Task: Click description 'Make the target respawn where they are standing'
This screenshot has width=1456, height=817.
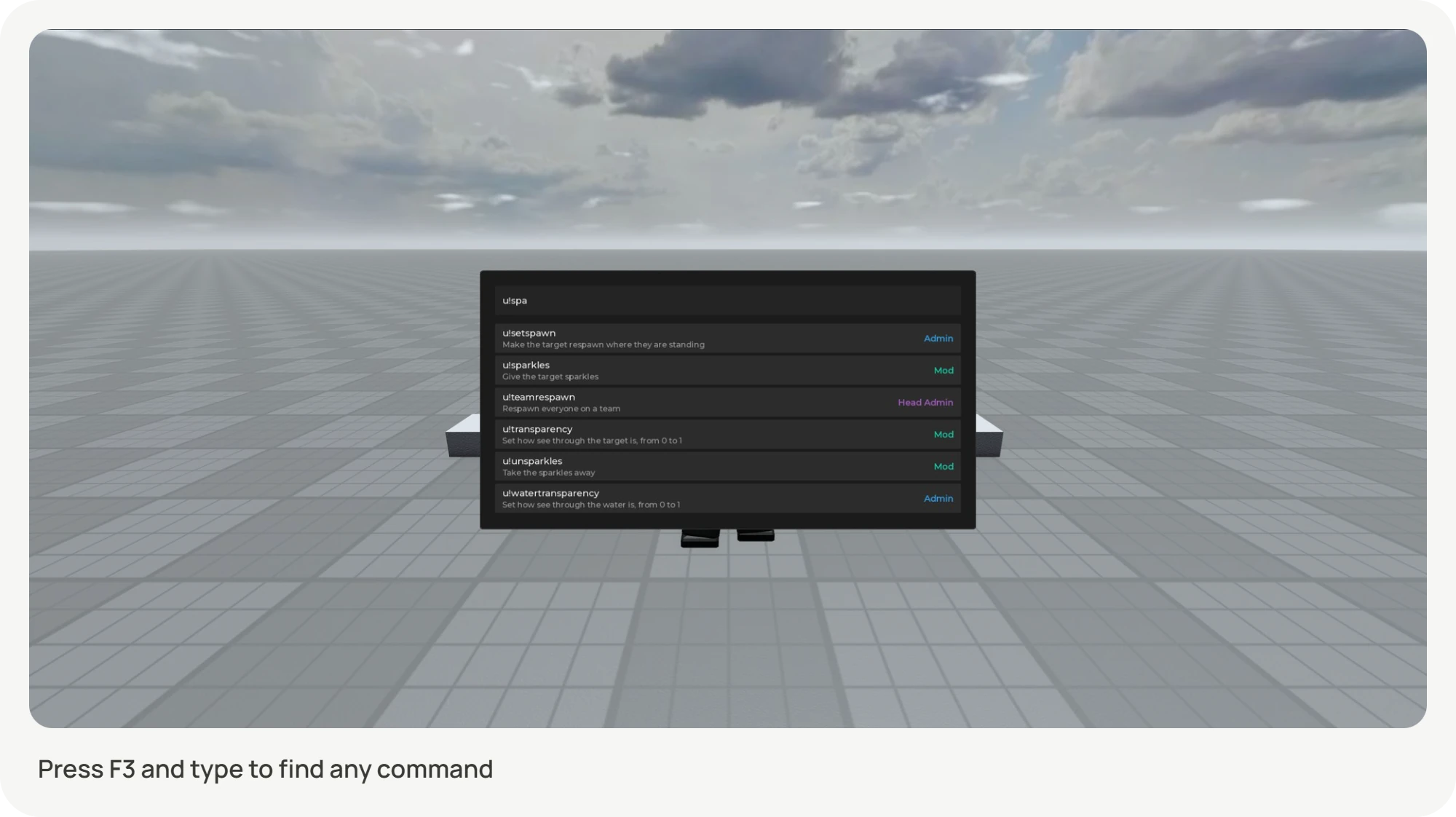Action: [604, 345]
